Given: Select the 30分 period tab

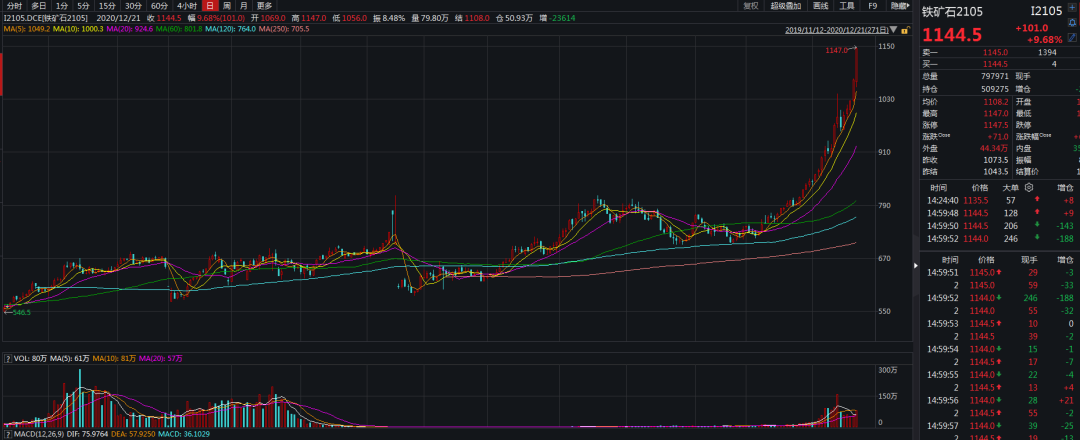Looking at the screenshot, I should pyautogui.click(x=133, y=6).
